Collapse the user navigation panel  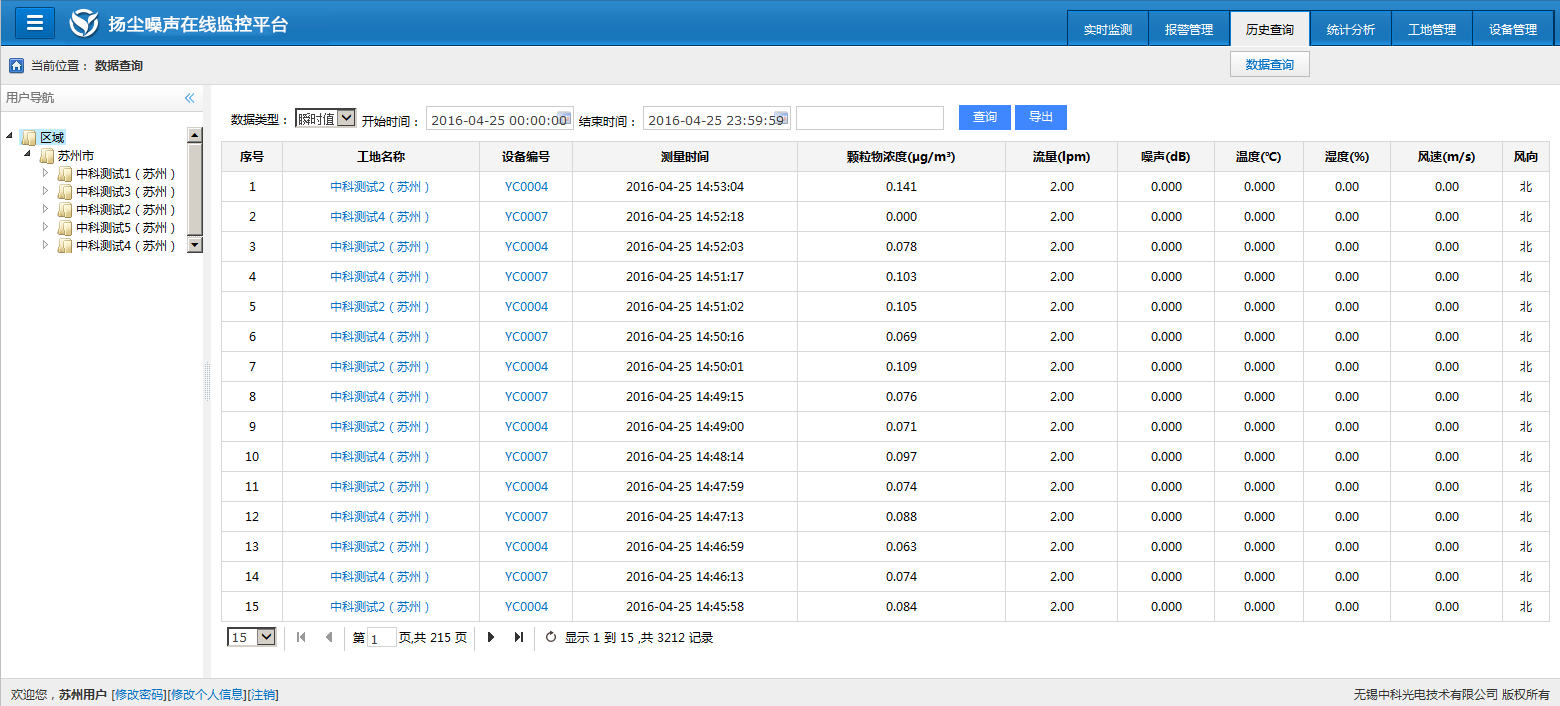tap(189, 98)
